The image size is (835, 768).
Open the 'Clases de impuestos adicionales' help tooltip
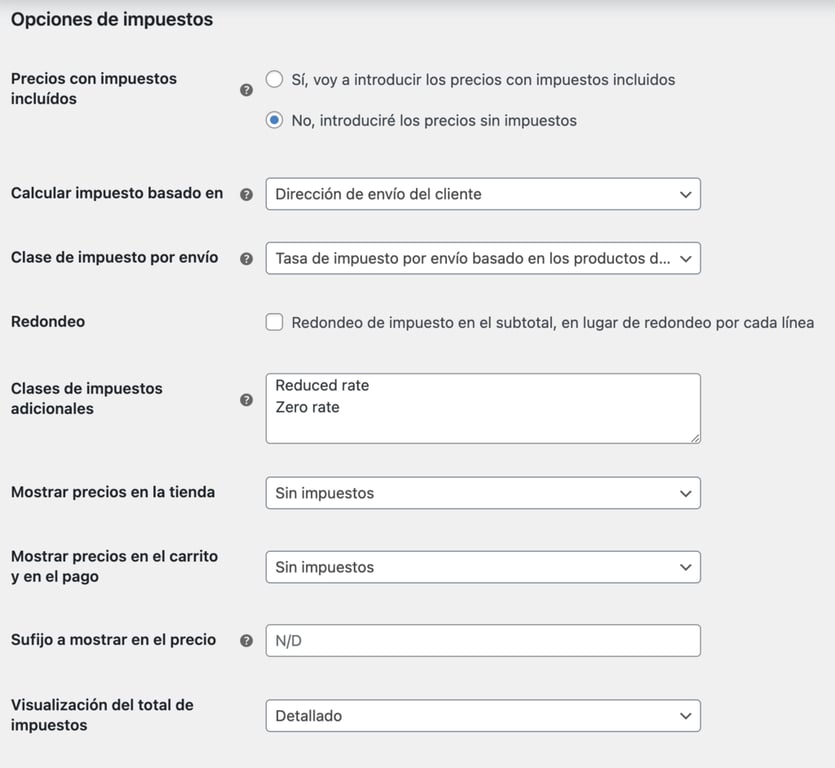point(246,400)
